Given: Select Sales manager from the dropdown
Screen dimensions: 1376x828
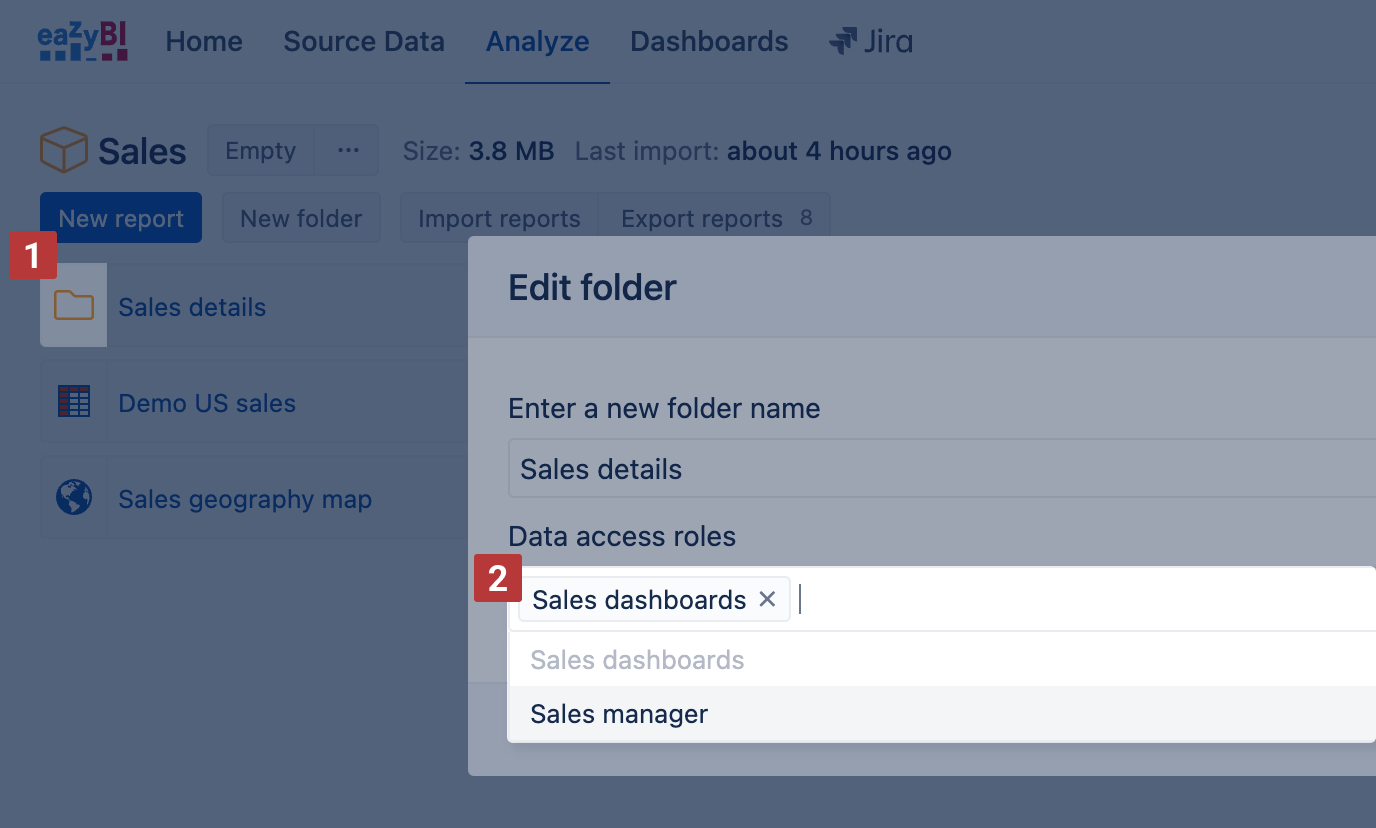Looking at the screenshot, I should [619, 714].
